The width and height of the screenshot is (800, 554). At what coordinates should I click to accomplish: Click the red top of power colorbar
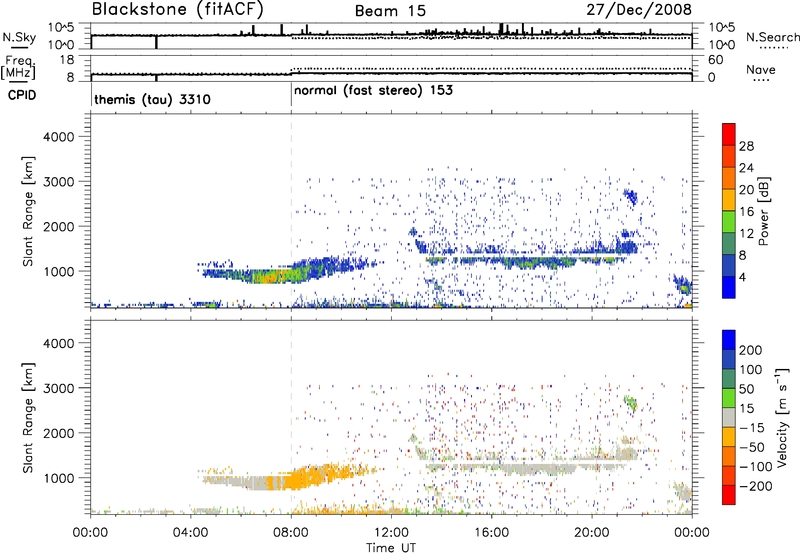pos(729,134)
